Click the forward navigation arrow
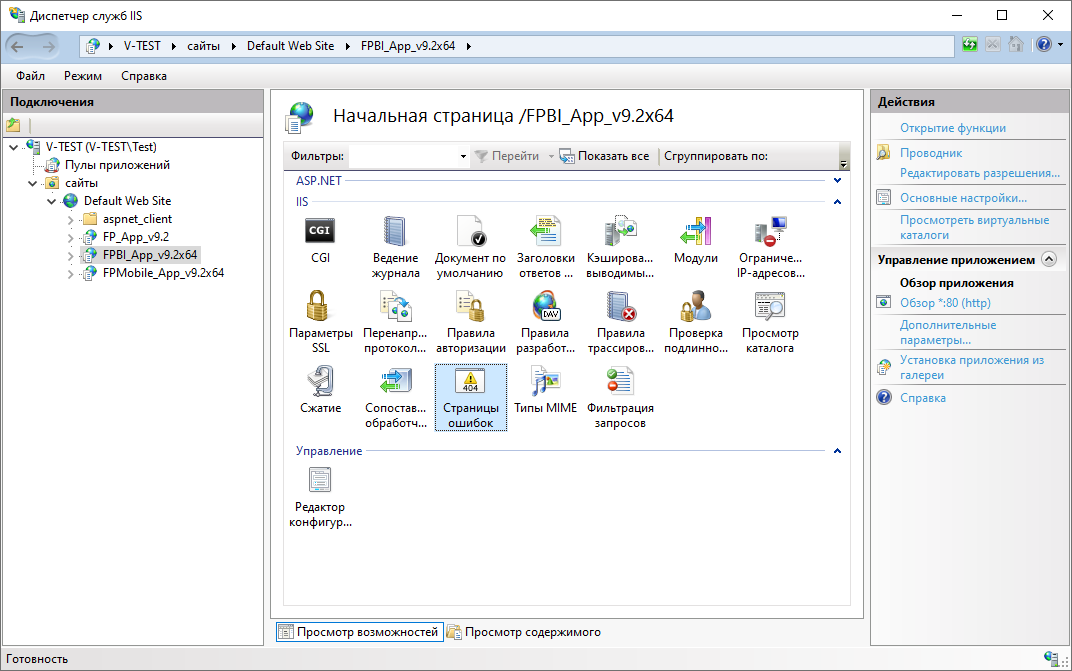 (x=49, y=47)
